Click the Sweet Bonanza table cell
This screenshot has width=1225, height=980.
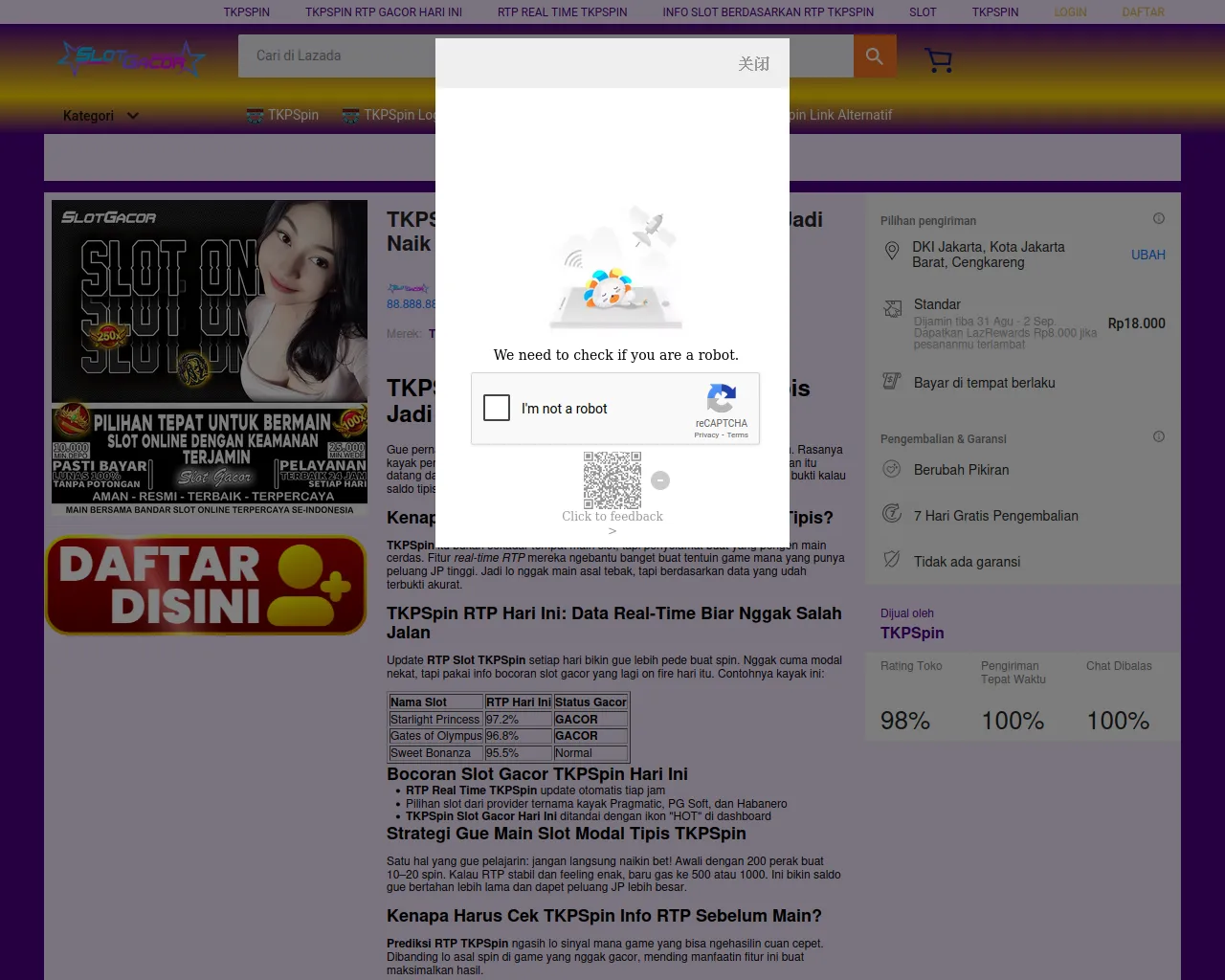pyautogui.click(x=435, y=753)
